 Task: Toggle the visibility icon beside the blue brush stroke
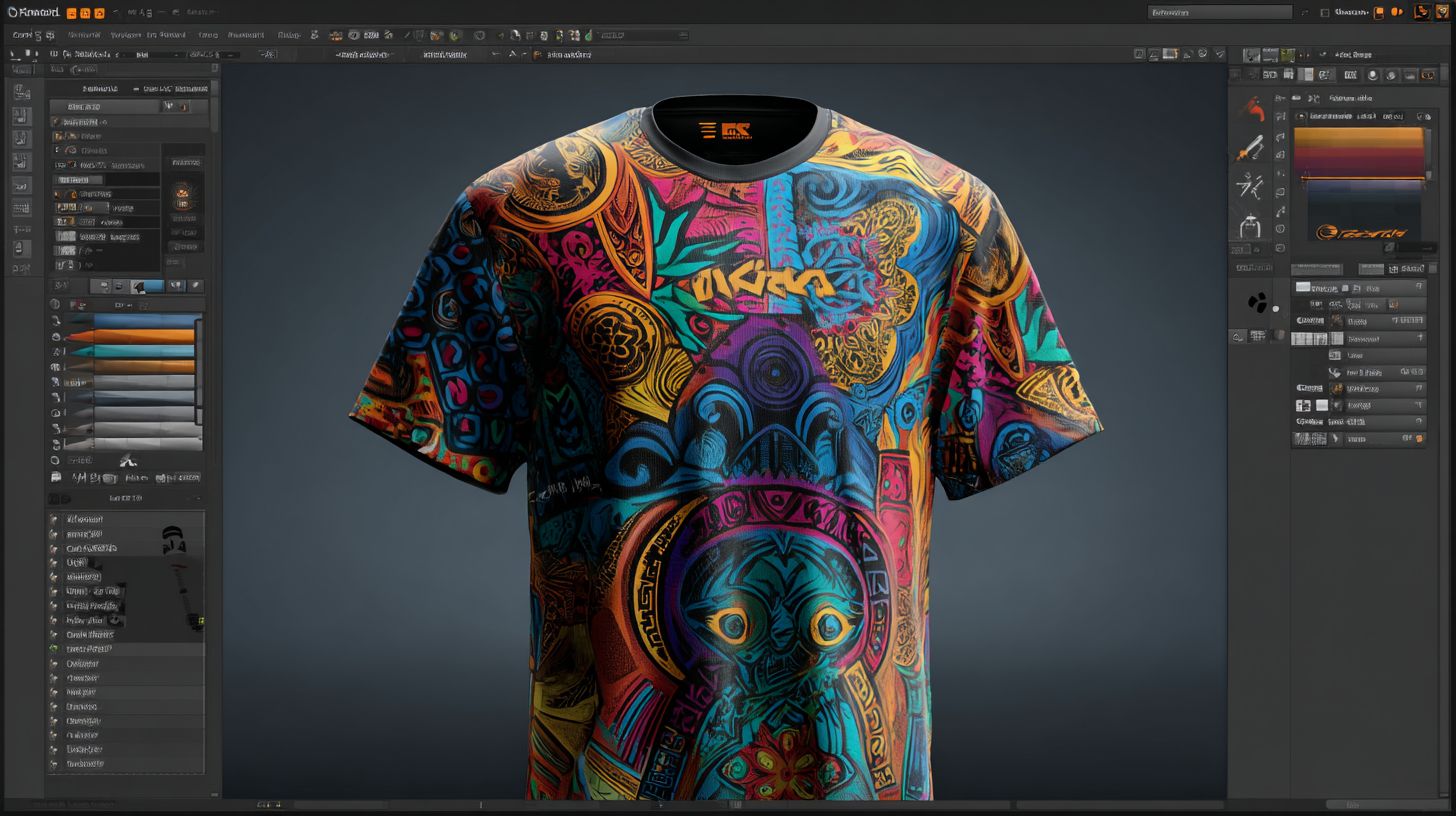(56, 321)
